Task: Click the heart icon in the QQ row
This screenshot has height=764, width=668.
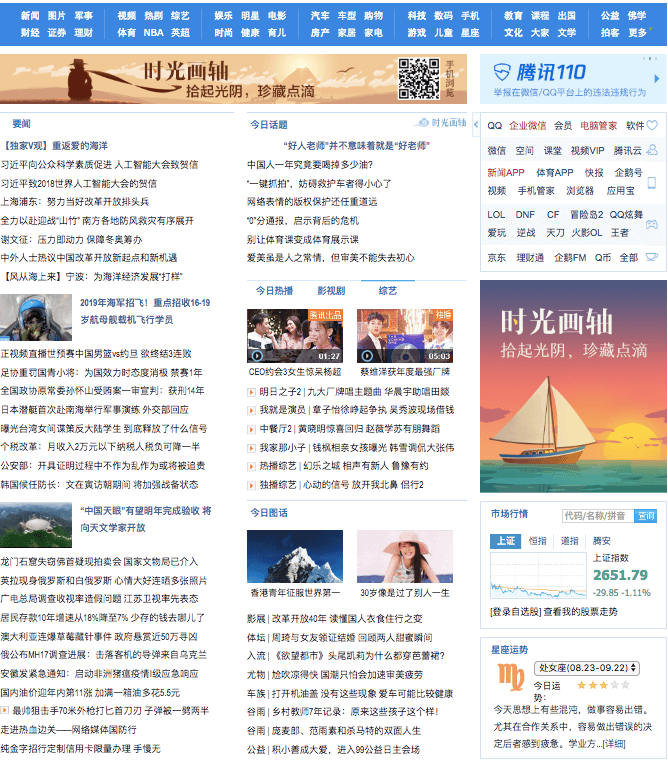Action: pos(652,125)
